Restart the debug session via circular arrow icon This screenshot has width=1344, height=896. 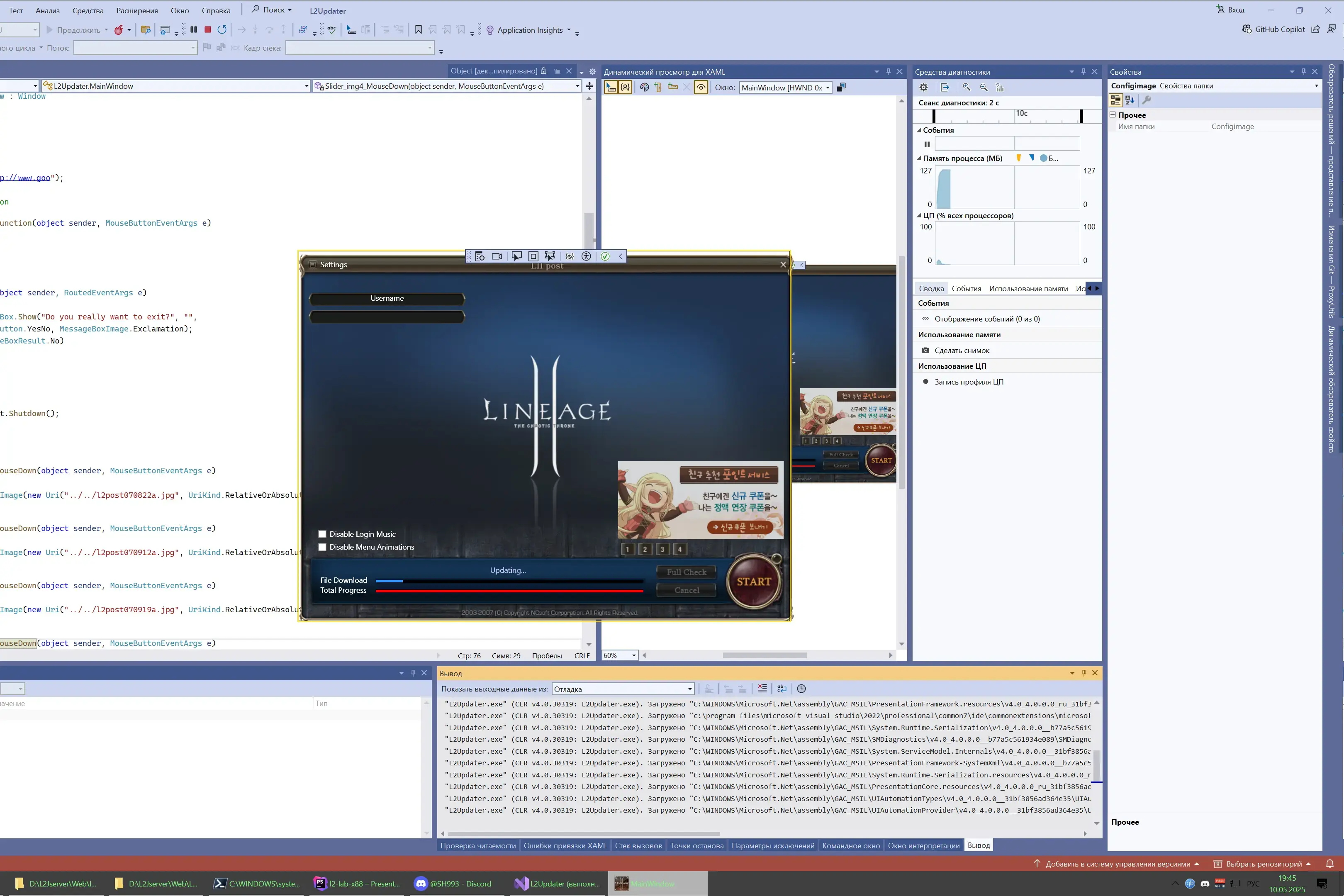(x=222, y=30)
